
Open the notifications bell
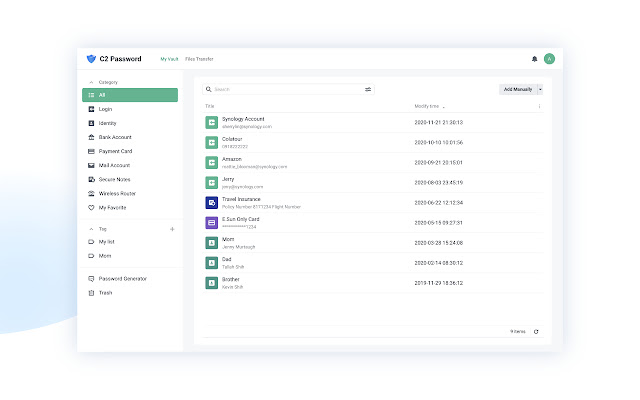[534, 59]
